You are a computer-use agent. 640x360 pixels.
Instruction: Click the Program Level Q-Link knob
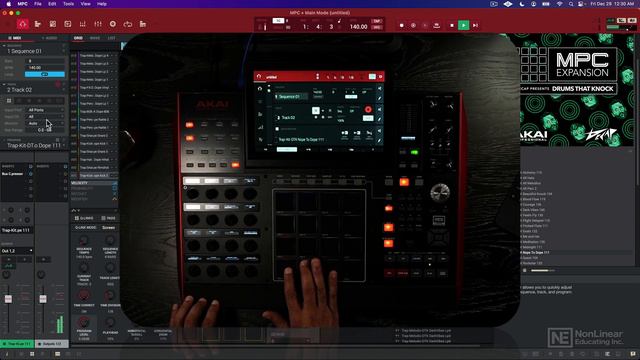(84, 322)
